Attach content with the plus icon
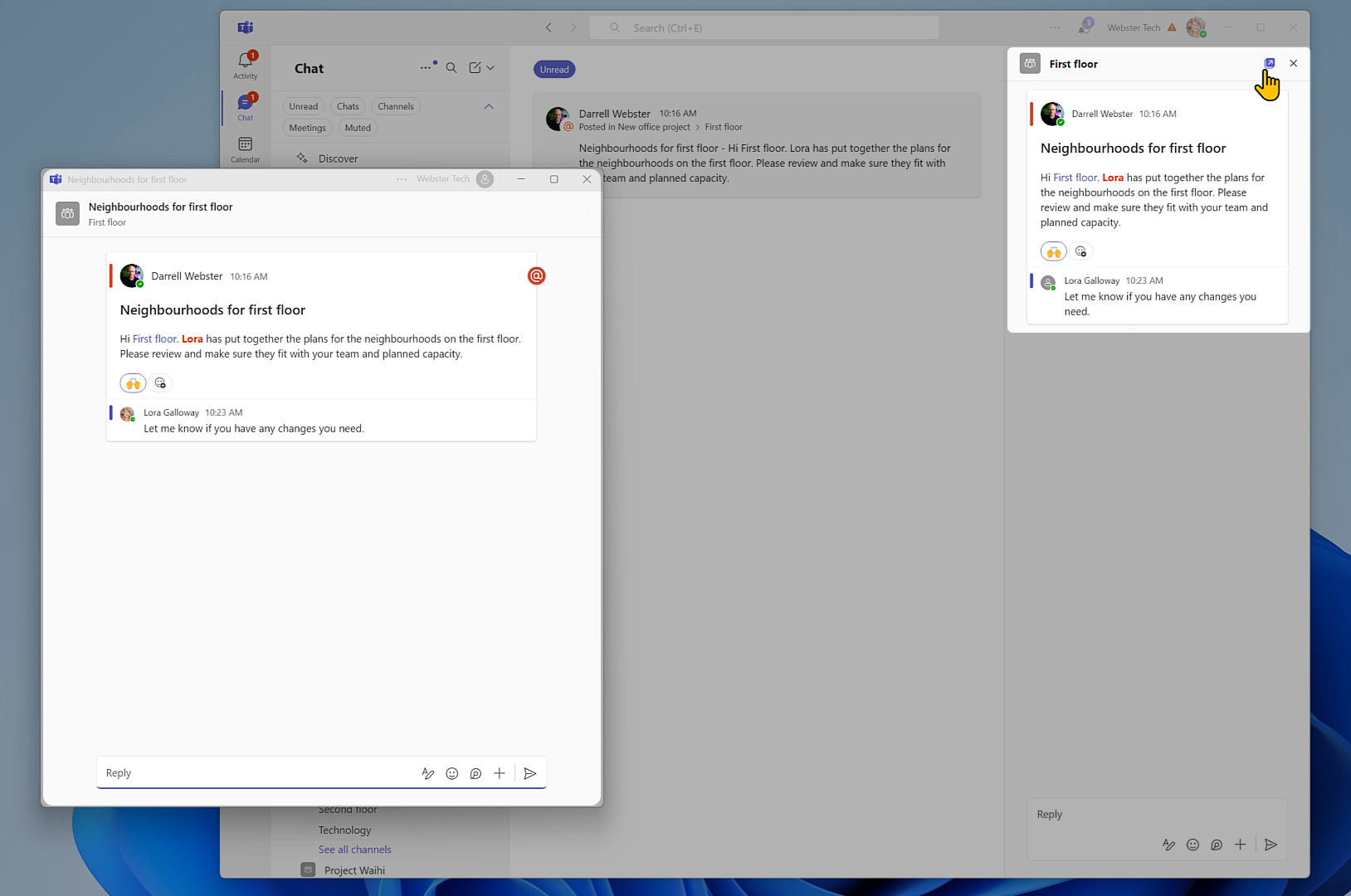1351x896 pixels. [499, 772]
